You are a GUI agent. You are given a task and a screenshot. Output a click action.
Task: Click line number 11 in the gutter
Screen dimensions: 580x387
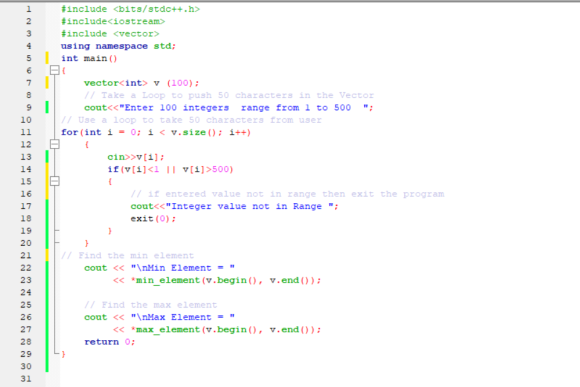tap(26, 132)
